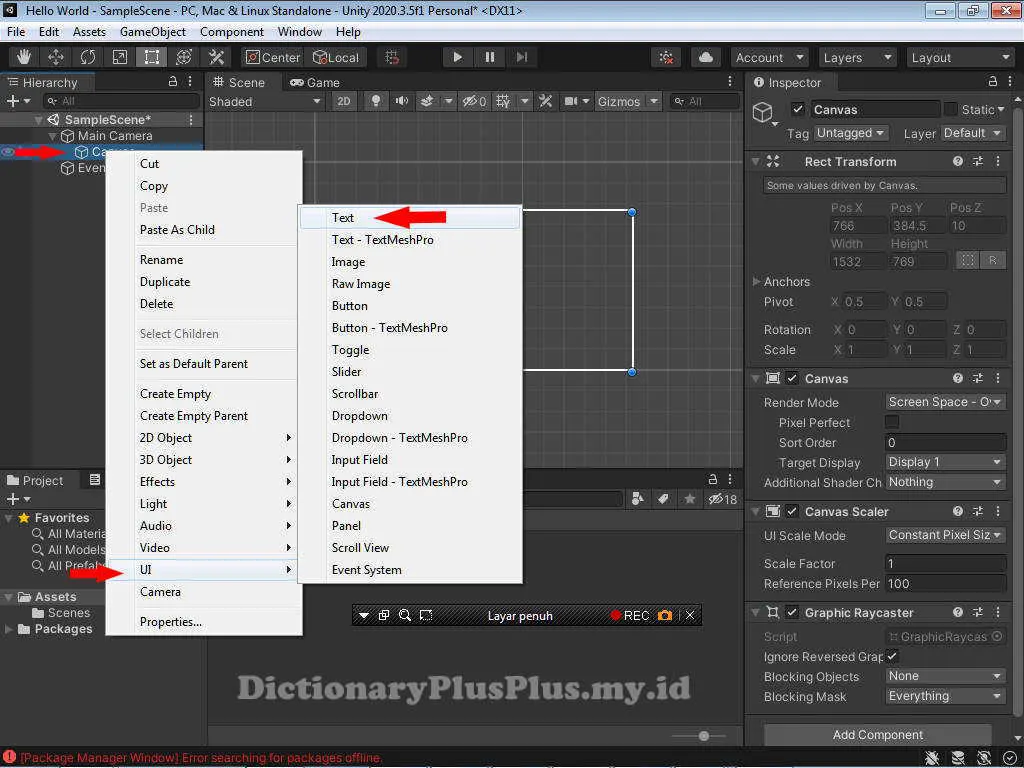Choose Text from the UI submenu
The image size is (1024, 768).
coord(410,217)
